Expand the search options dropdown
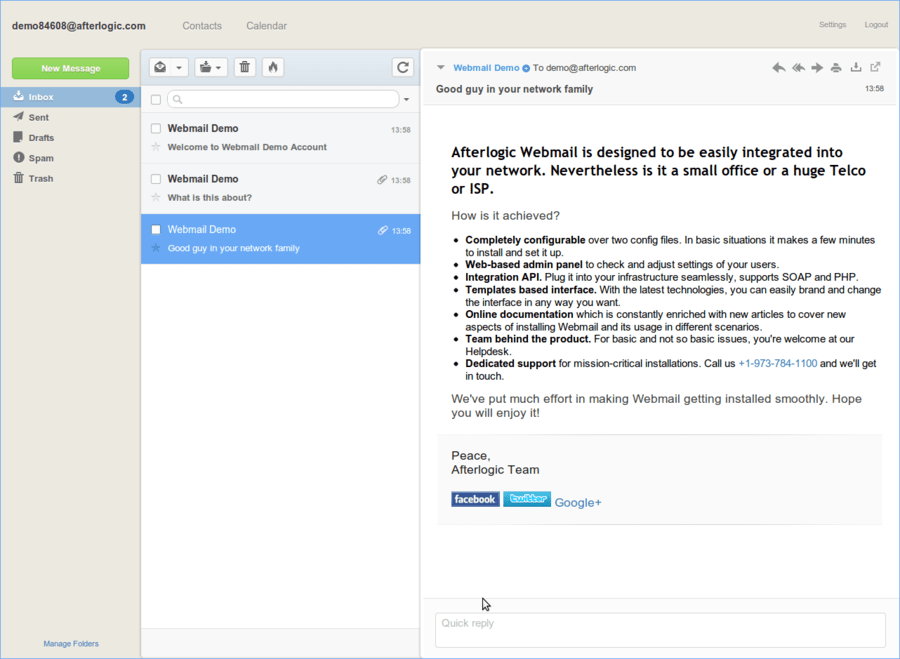The height and width of the screenshot is (659, 900). [x=407, y=99]
